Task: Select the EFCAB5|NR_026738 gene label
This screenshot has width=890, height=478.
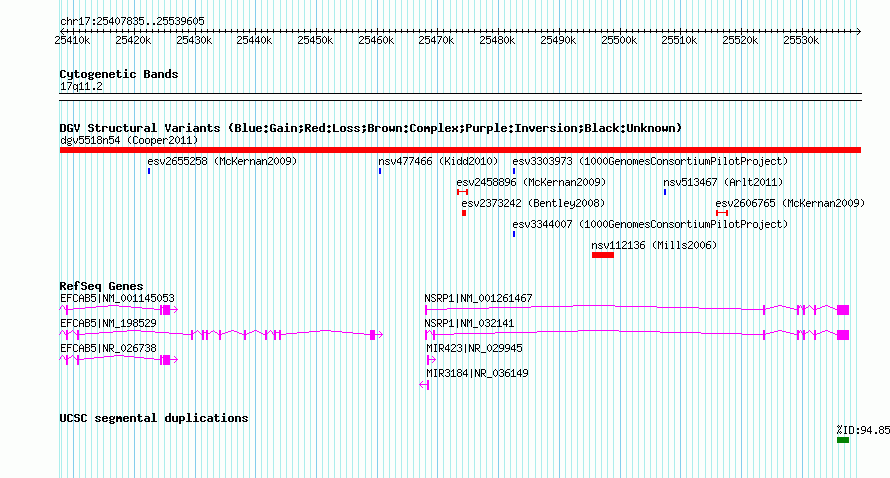Action: pos(108,348)
